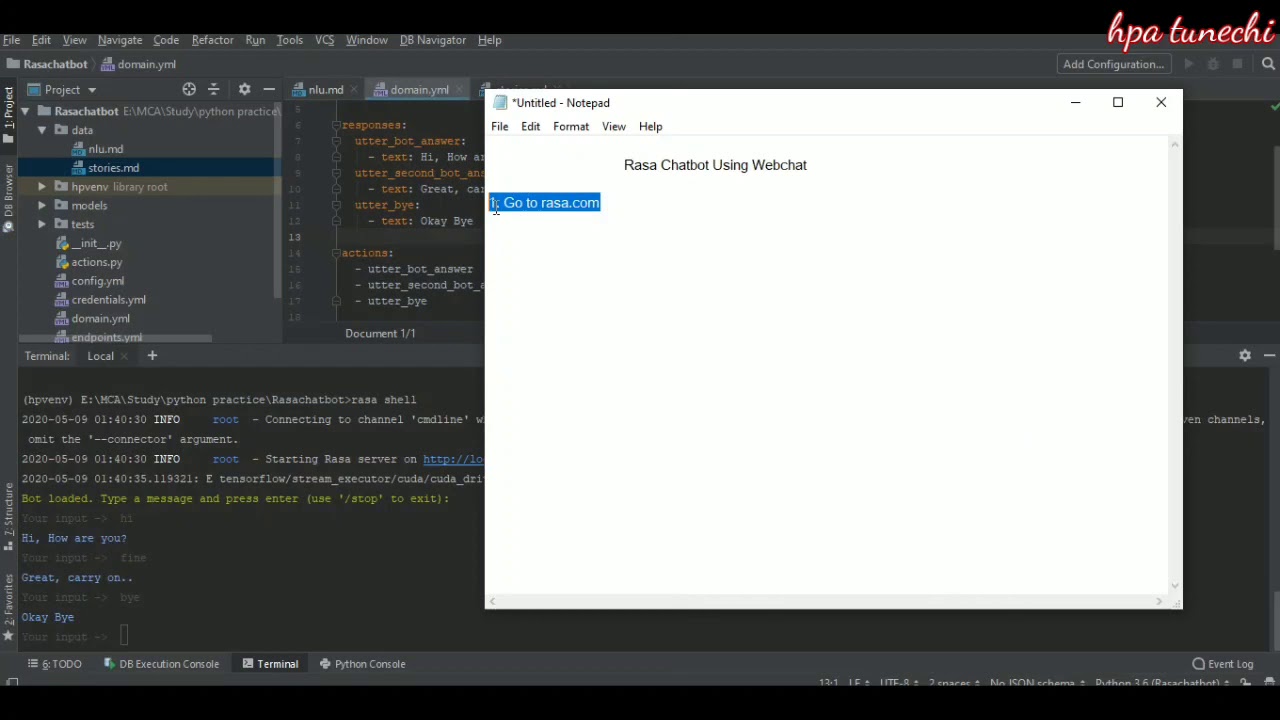Click the Project panel horizontal scrollbar
Screen dimensions: 1280x720
coord(115,338)
